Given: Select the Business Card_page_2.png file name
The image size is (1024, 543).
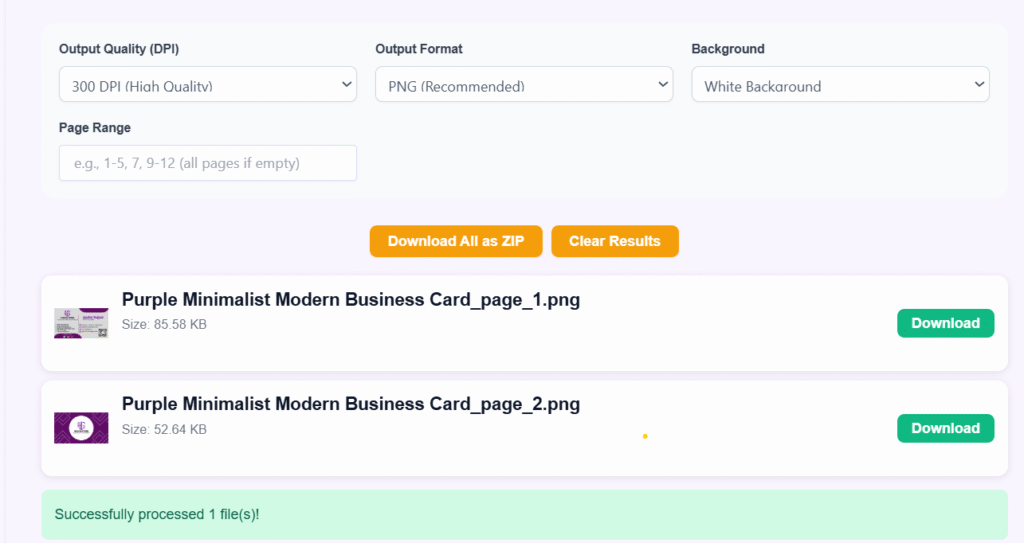Looking at the screenshot, I should tap(350, 404).
